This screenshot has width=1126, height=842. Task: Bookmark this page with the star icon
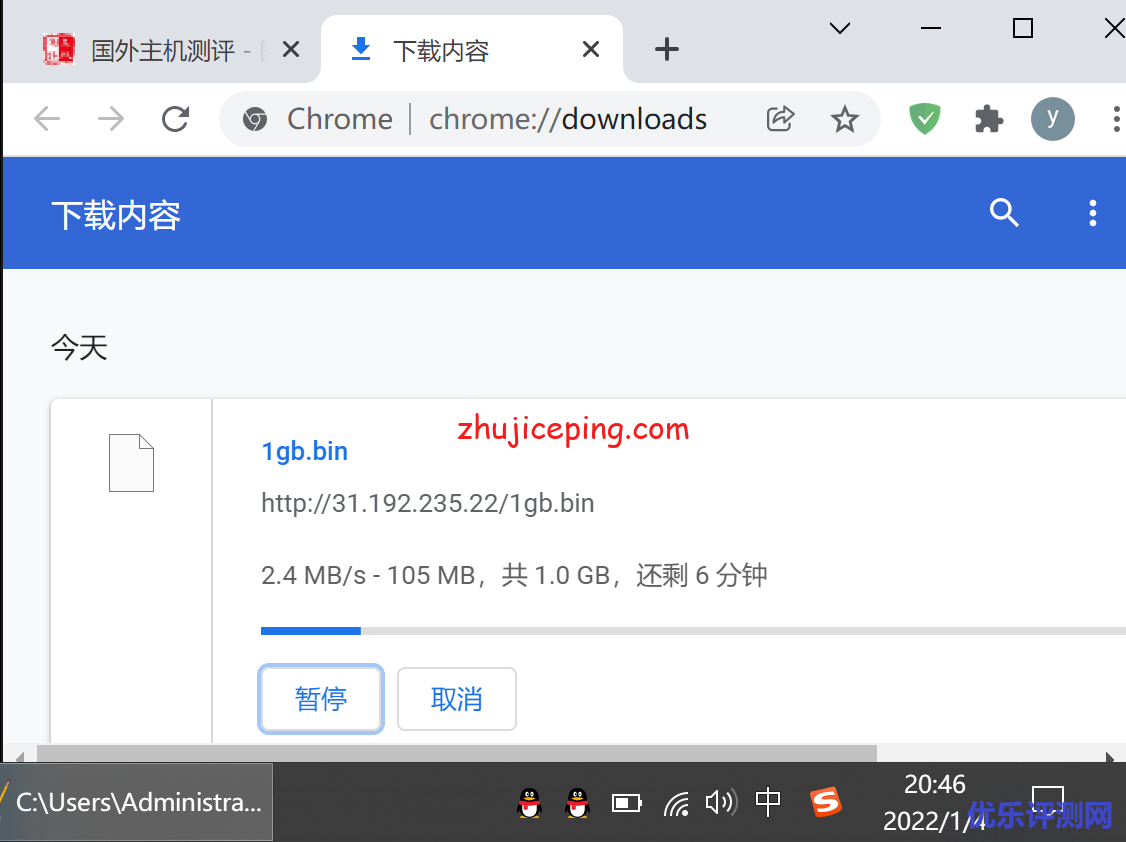(845, 120)
